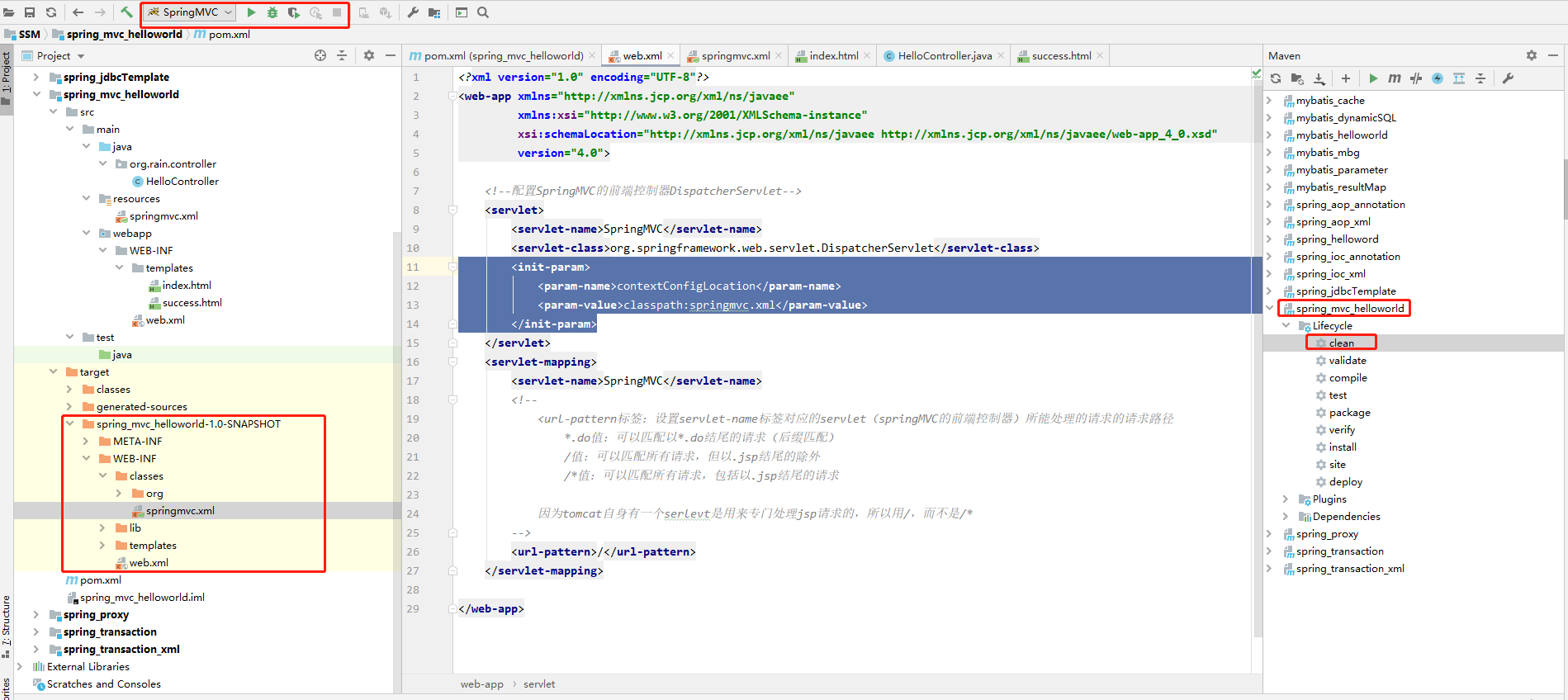The width and height of the screenshot is (1568, 700).
Task: Click Run with Coverage shield icon
Action: point(294,12)
